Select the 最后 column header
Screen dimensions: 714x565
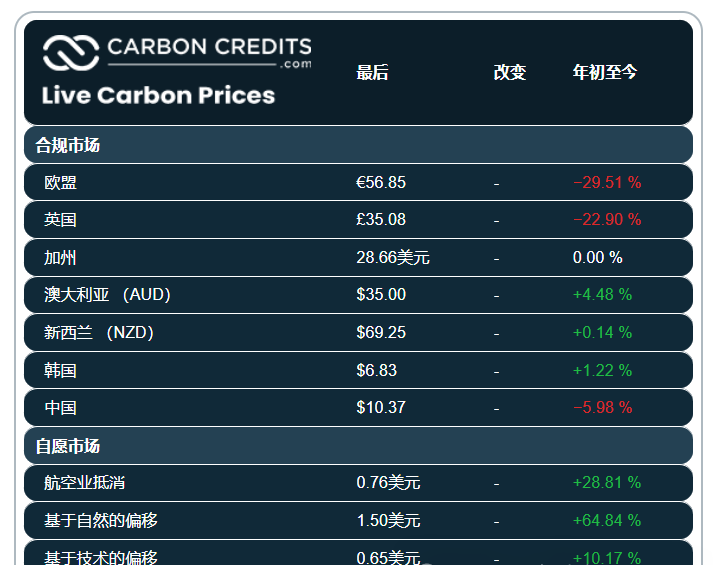pyautogui.click(x=372, y=72)
